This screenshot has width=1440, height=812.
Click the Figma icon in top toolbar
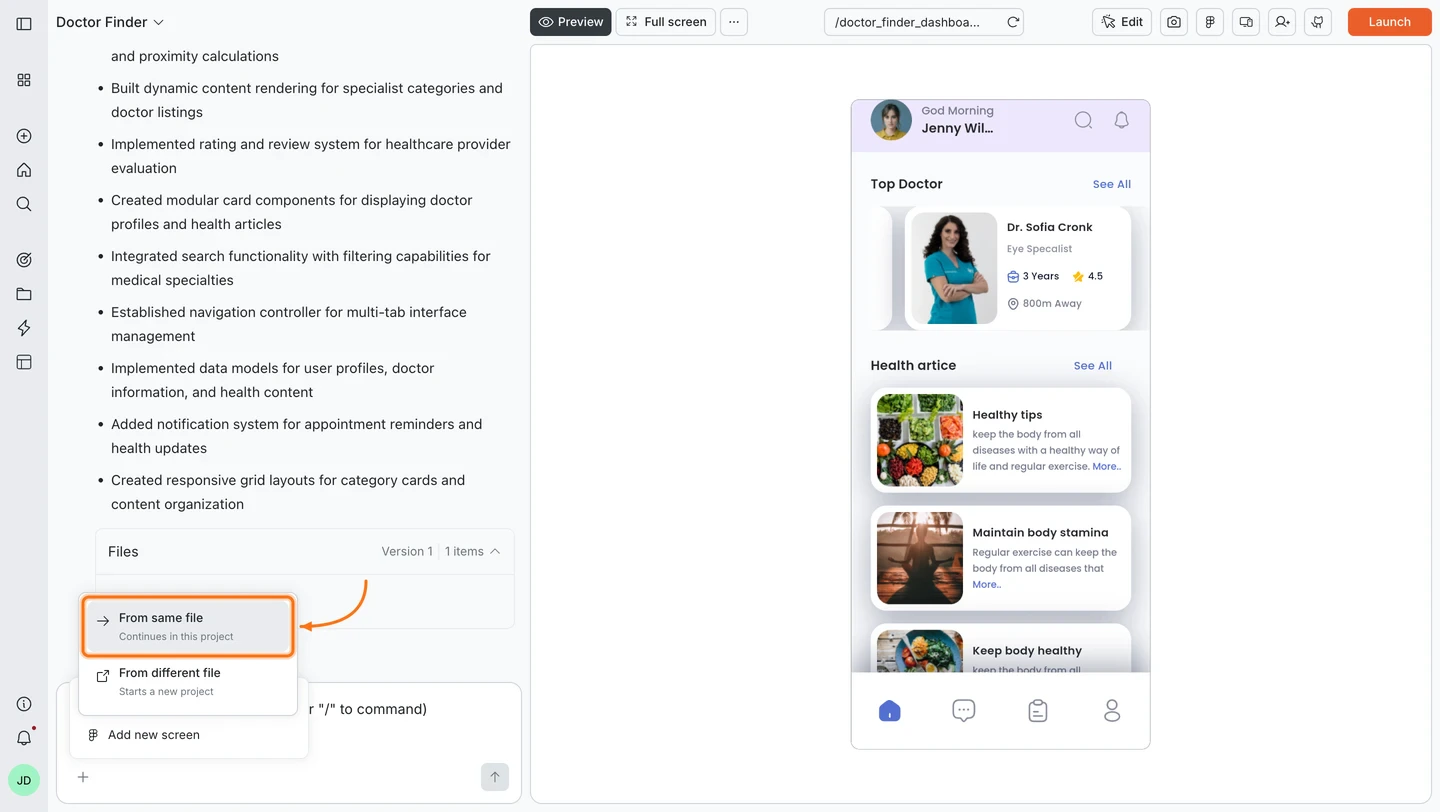click(x=1210, y=22)
